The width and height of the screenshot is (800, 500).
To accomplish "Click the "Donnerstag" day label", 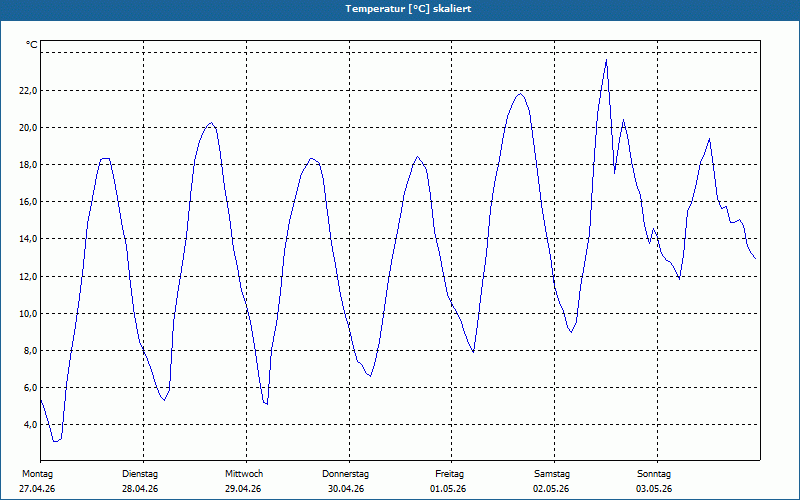I will point(345,474).
